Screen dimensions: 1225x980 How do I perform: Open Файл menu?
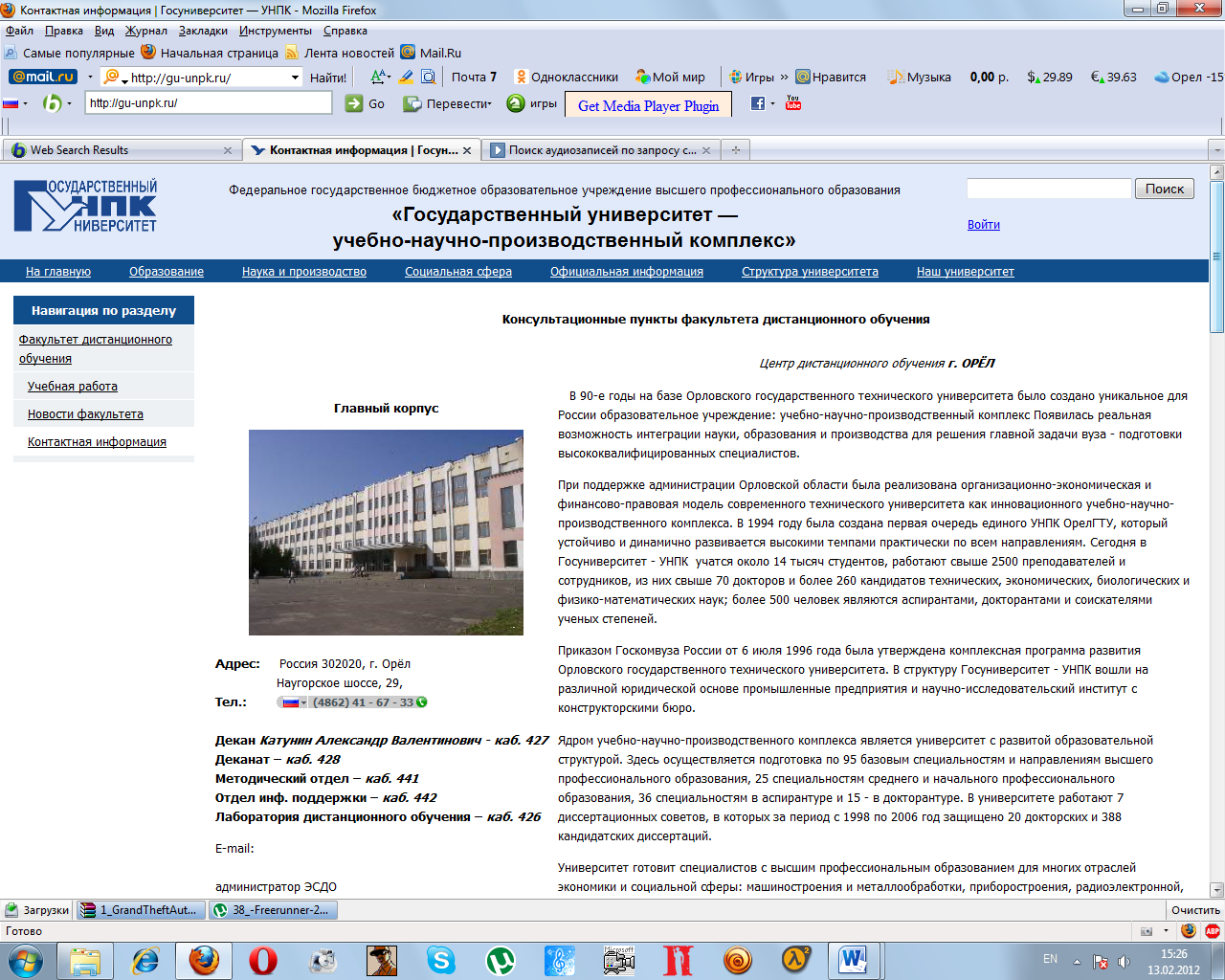(x=19, y=31)
